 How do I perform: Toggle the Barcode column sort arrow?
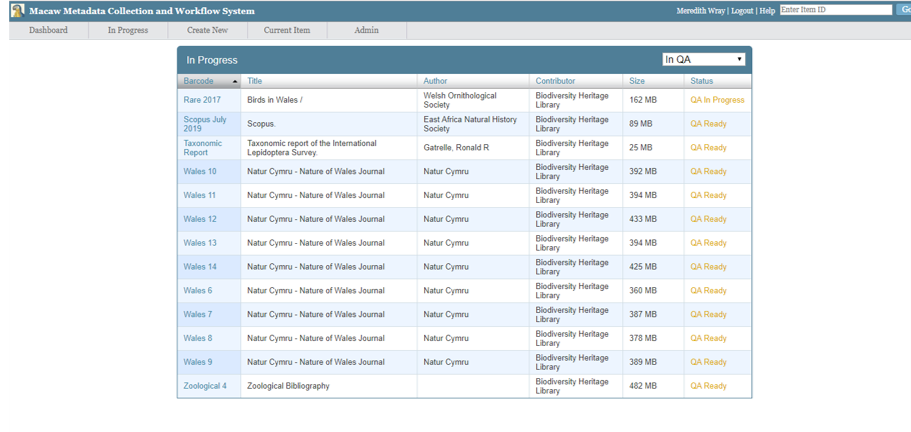[x=235, y=81]
